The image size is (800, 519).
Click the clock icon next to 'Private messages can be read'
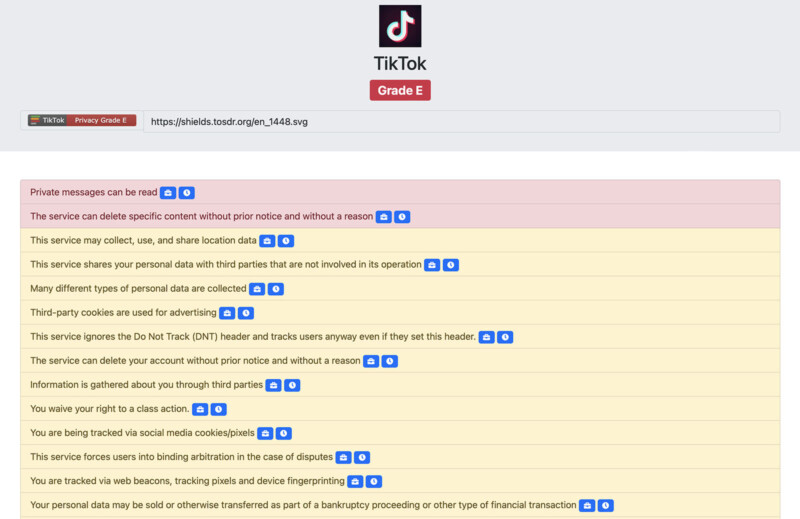[187, 193]
